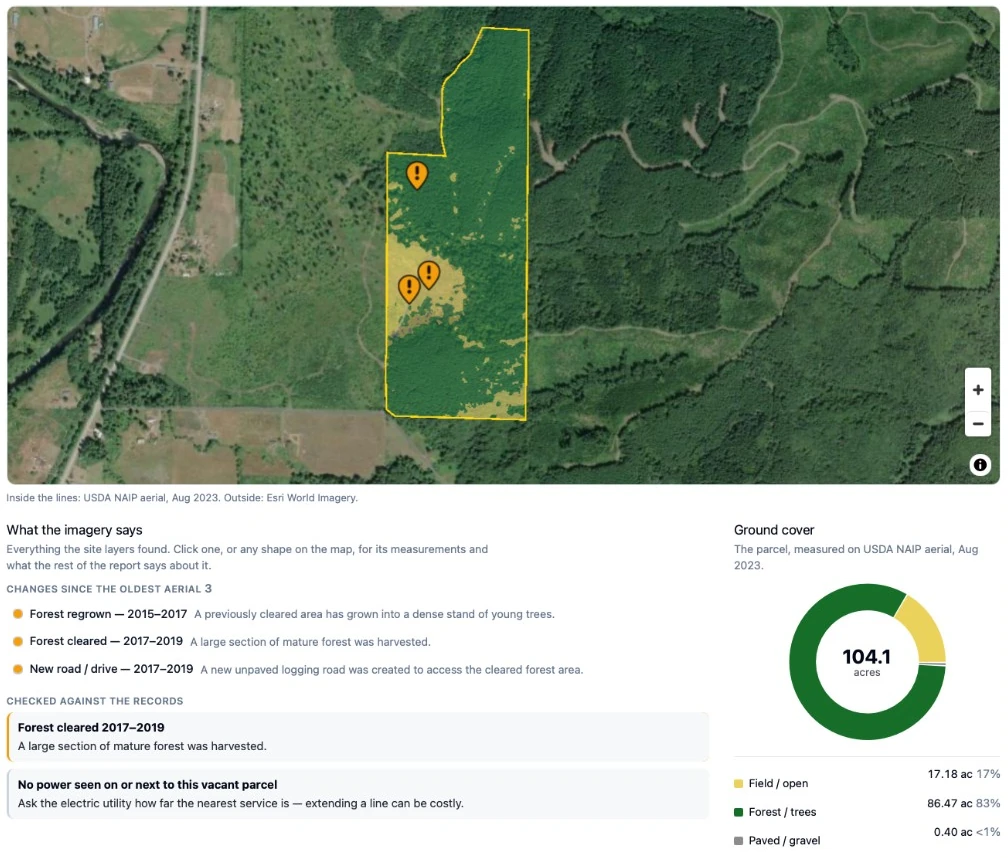This screenshot has height=858, width=1008.
Task: Click the 0.40 ac paved value
Action: [953, 832]
